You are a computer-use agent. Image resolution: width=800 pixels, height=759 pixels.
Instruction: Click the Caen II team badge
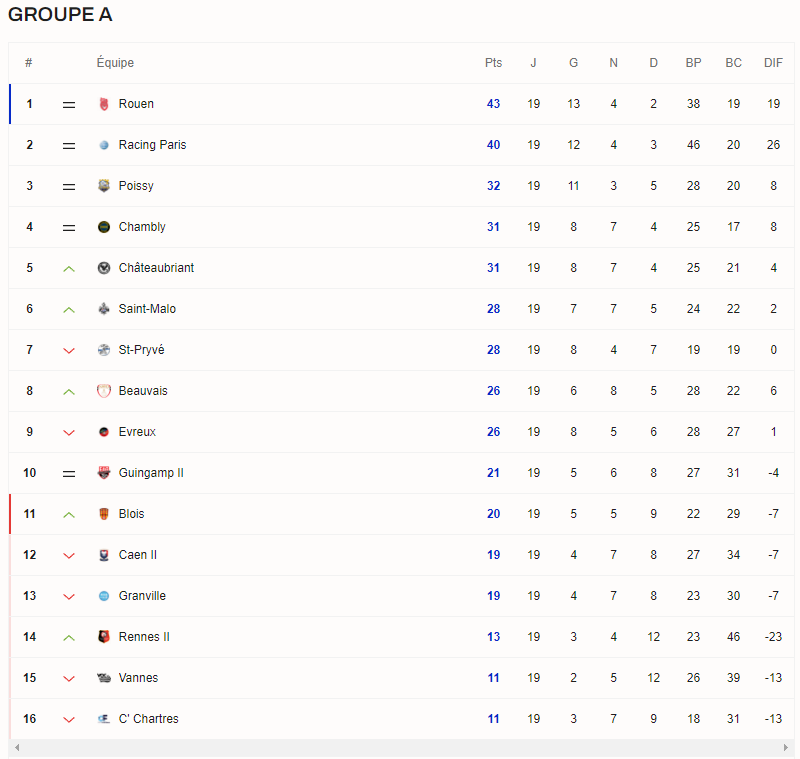[104, 555]
